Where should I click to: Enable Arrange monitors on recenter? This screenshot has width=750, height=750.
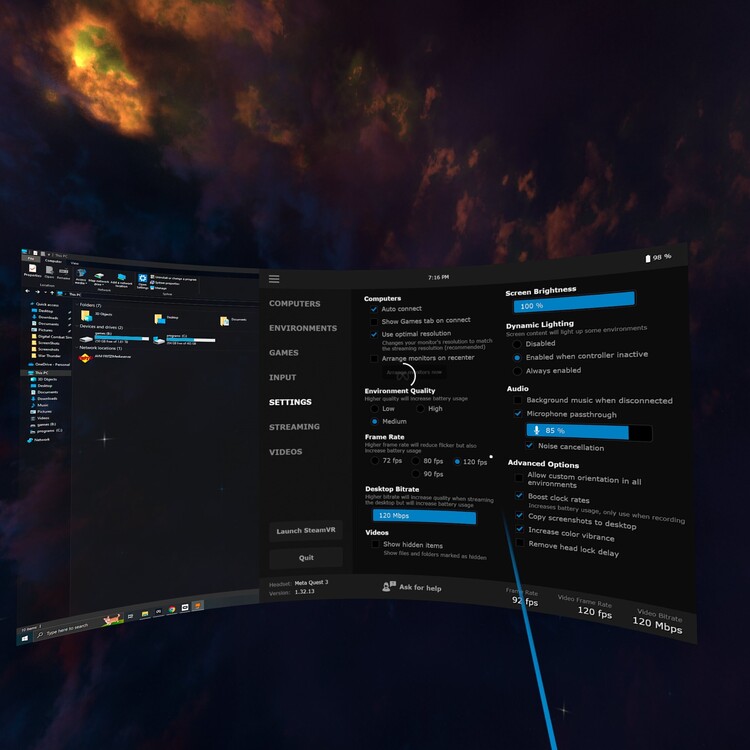374,359
